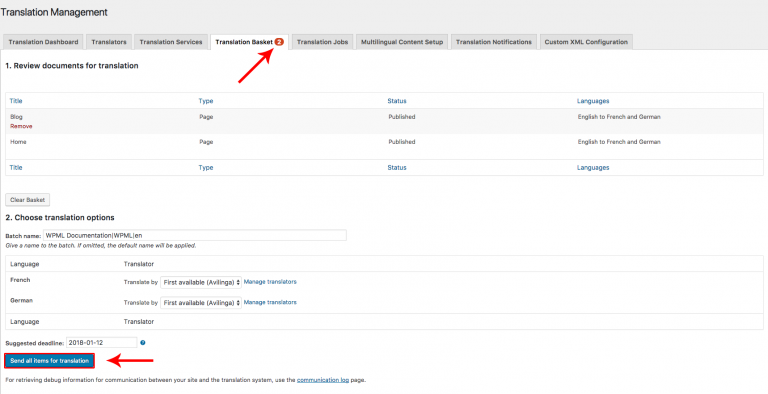768x394 pixels.
Task: Click Home row's English to French and German
Action: (619, 142)
